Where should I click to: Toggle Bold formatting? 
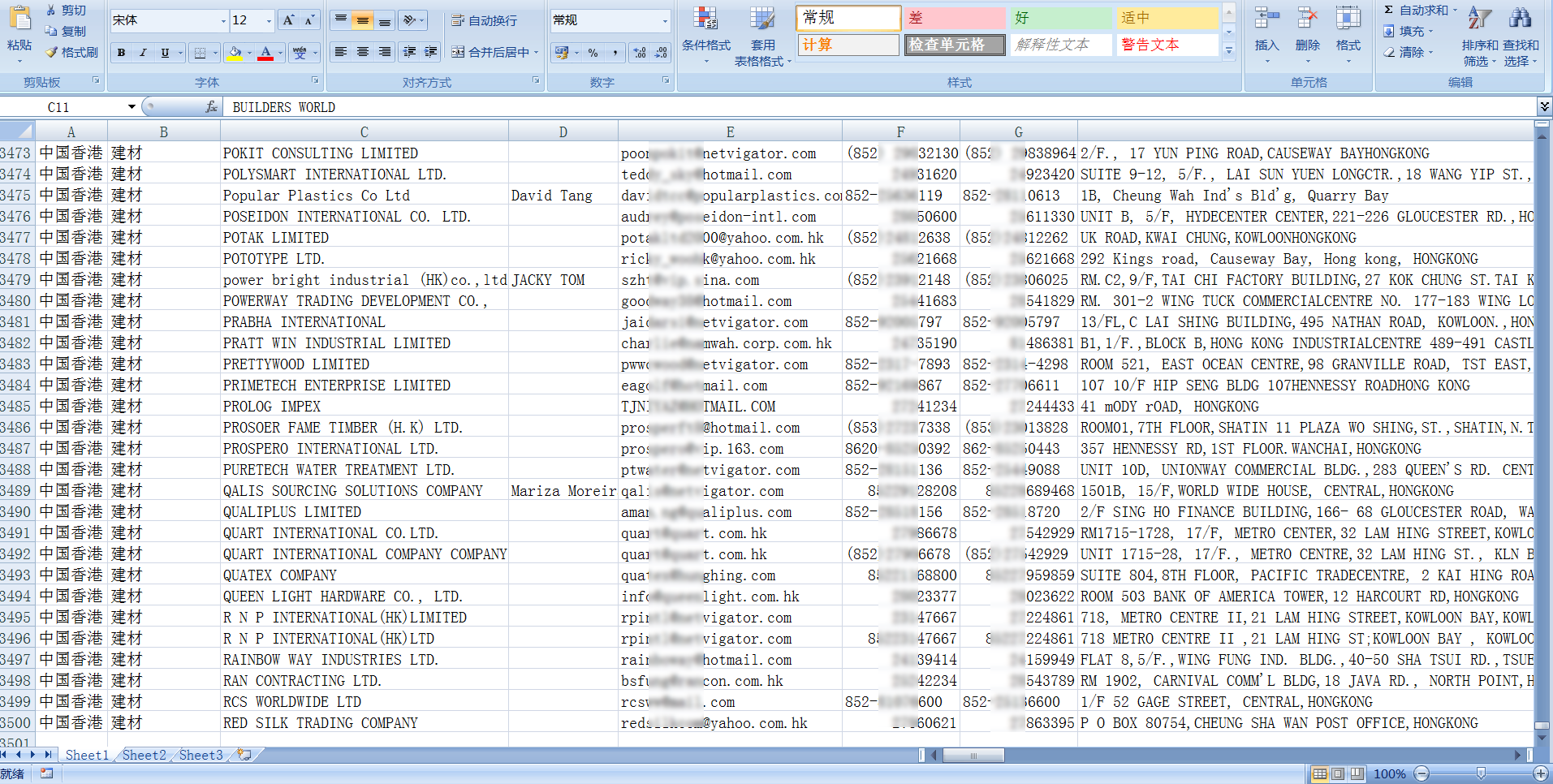[121, 53]
